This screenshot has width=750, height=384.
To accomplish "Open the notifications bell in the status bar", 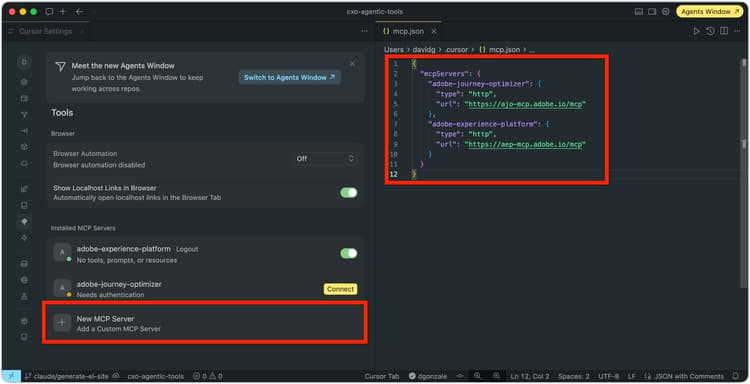I will 736,376.
